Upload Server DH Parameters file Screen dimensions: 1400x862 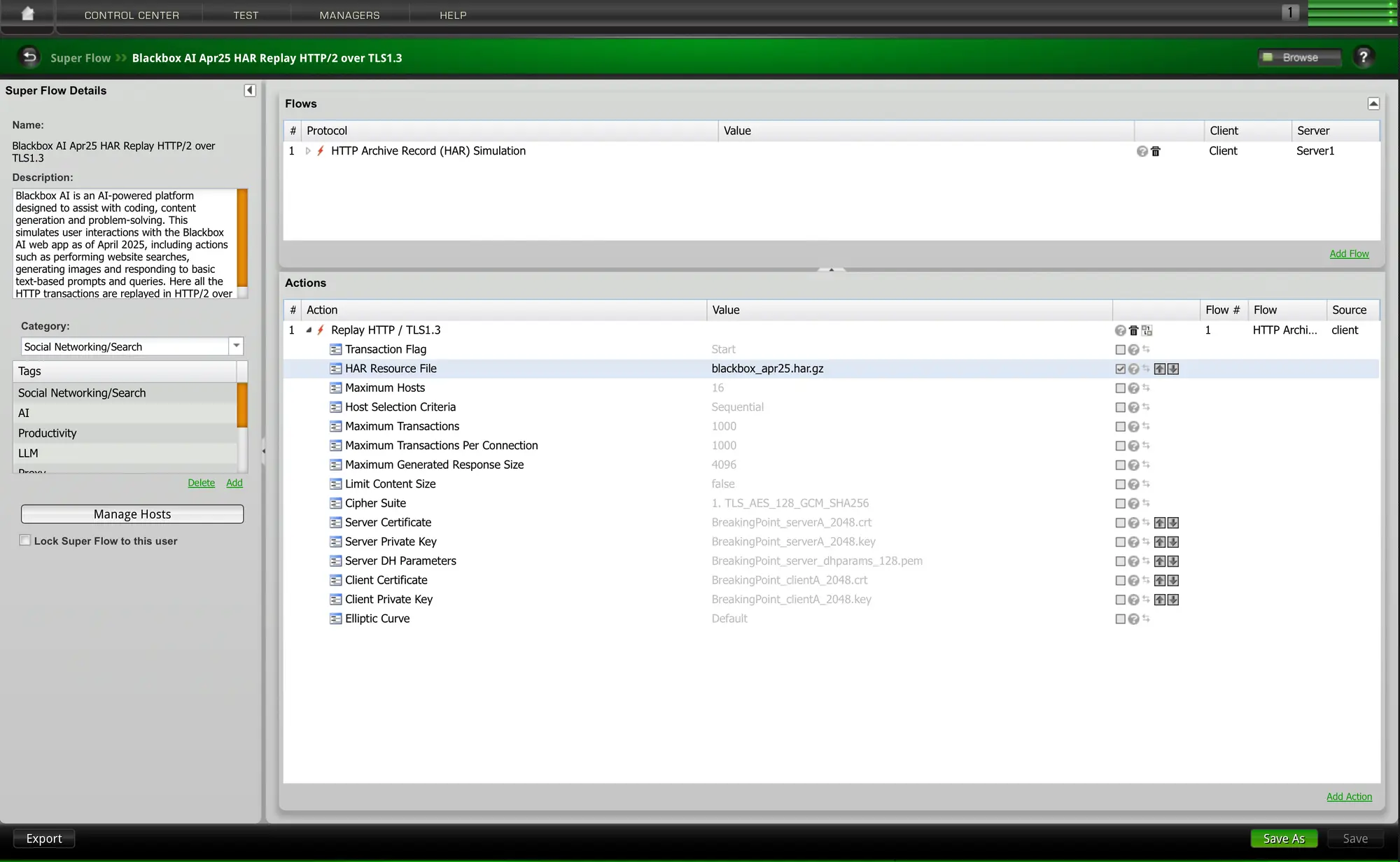(1160, 561)
